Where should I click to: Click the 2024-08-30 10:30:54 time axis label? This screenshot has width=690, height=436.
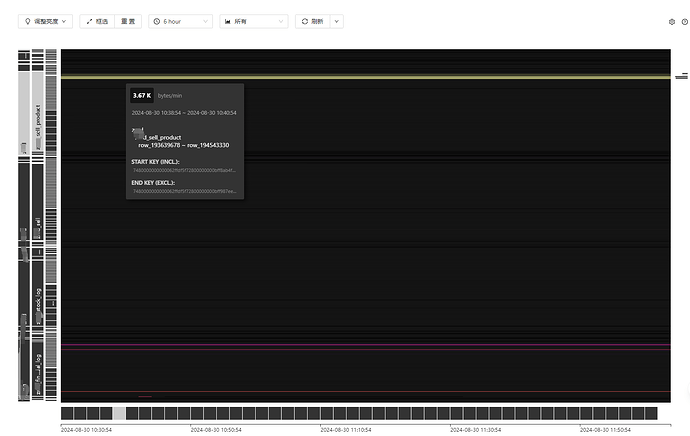click(x=86, y=430)
